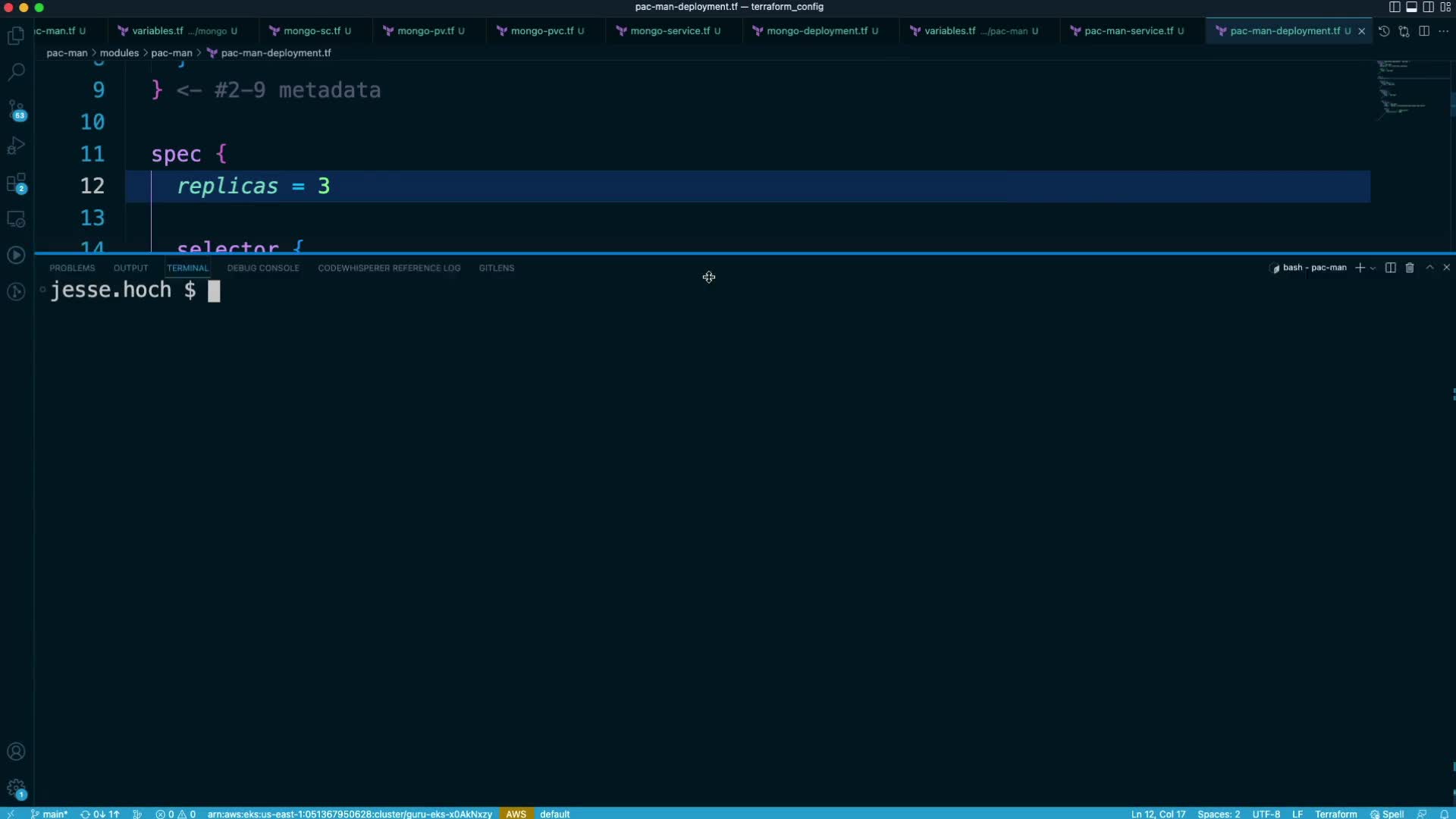
Task: Click the modules breadcrumb segment
Action: click(x=119, y=53)
